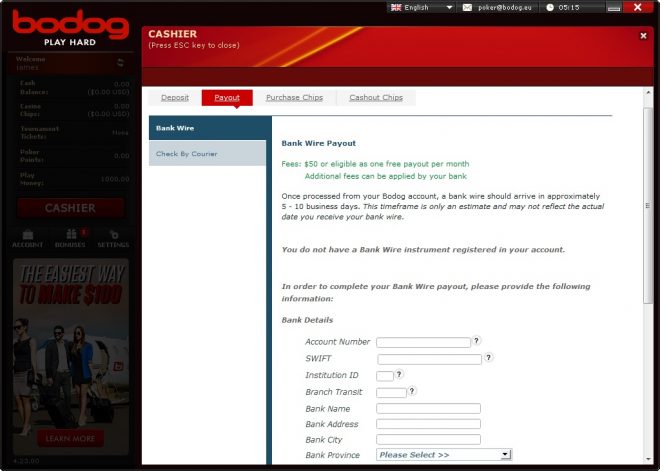Select Bank Wire payout method
The height and width of the screenshot is (471, 660).
[208, 128]
